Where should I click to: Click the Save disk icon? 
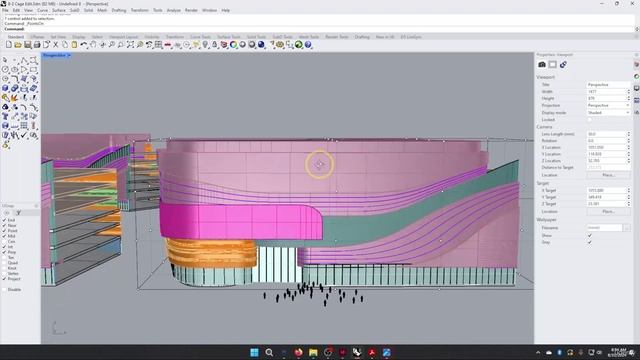coord(27,44)
